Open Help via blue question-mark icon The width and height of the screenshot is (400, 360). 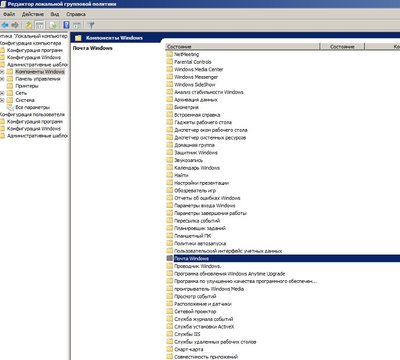tap(67, 25)
